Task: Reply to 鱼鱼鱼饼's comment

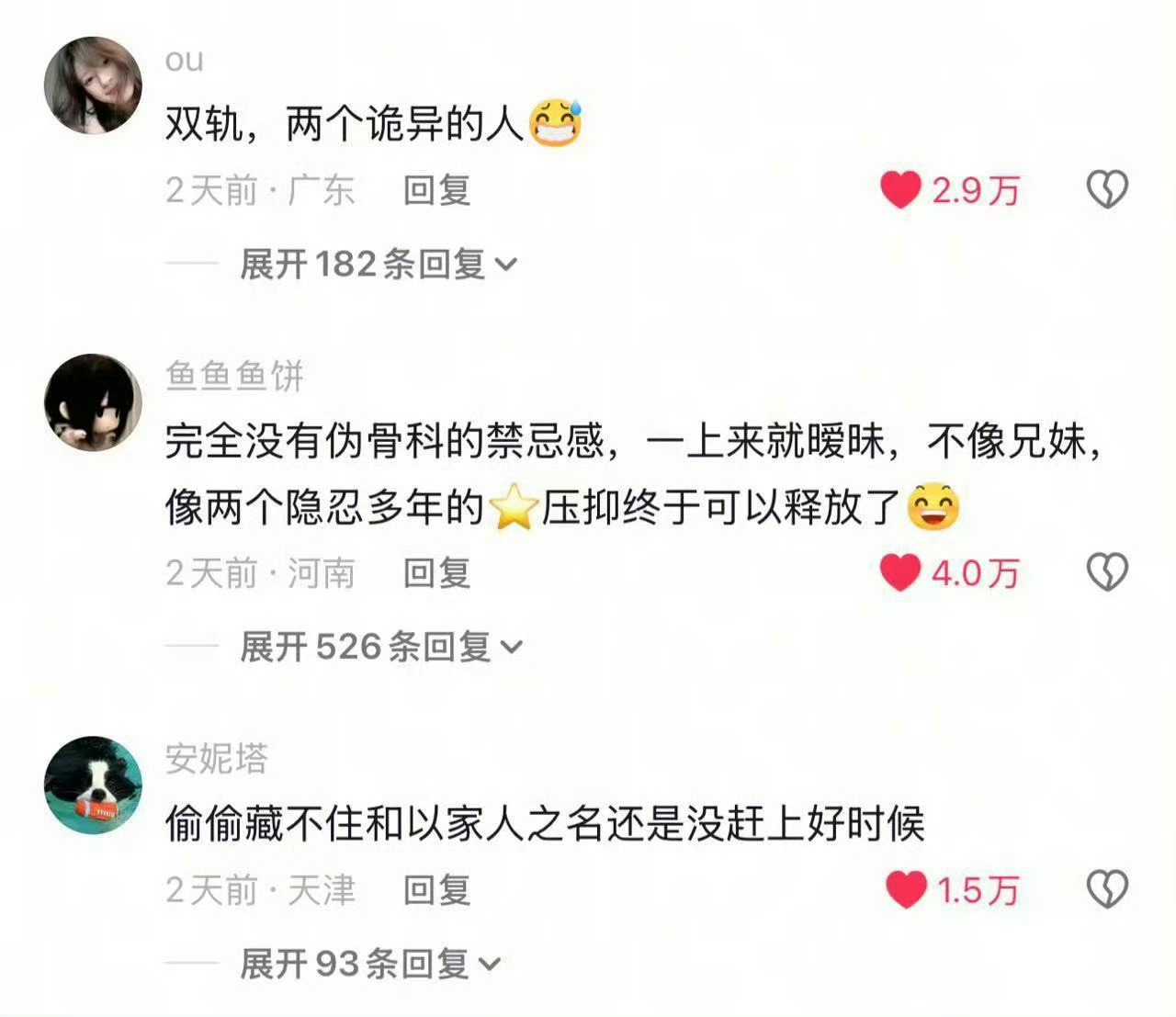Action: (437, 573)
